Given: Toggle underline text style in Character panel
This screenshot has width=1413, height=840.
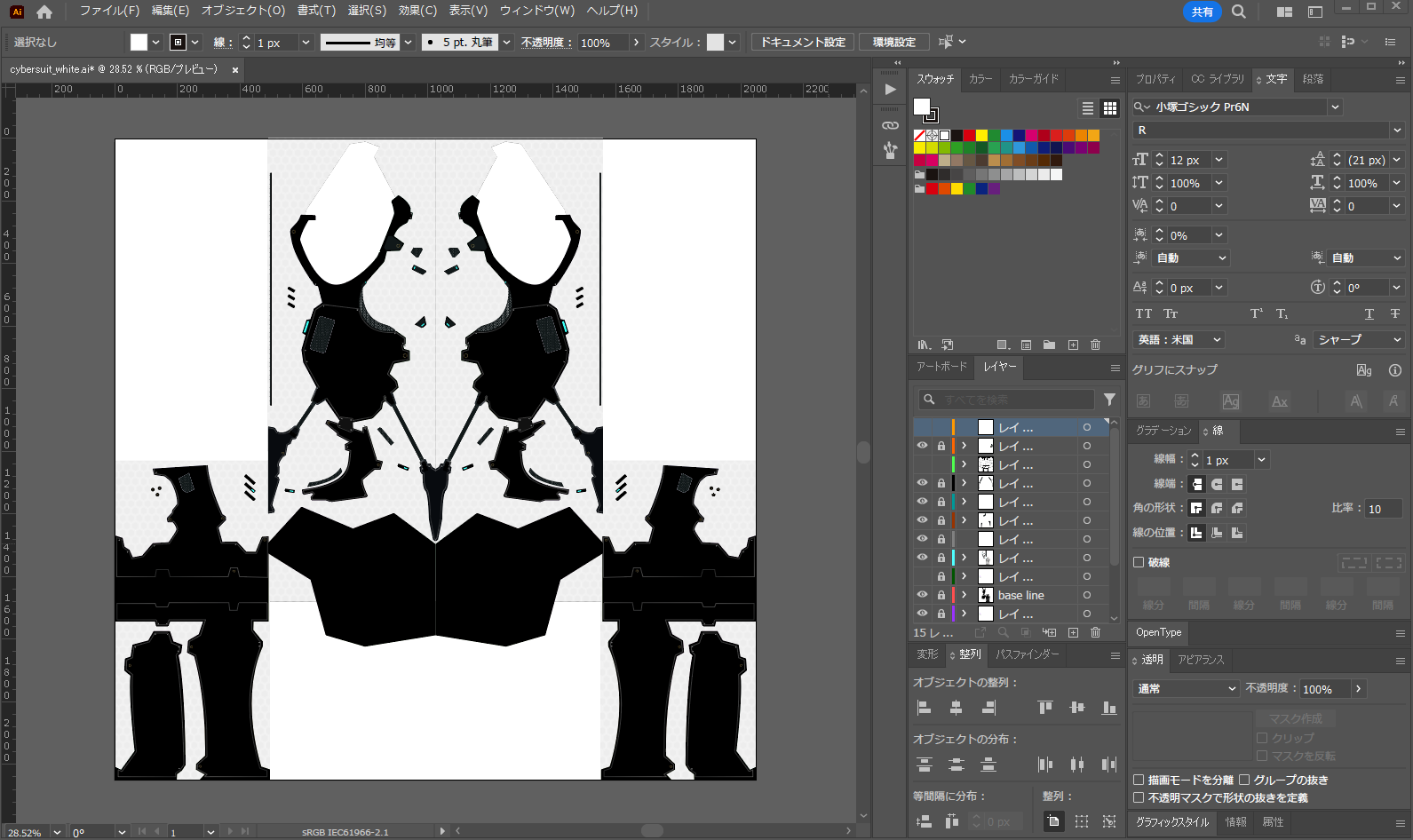Looking at the screenshot, I should (x=1369, y=313).
